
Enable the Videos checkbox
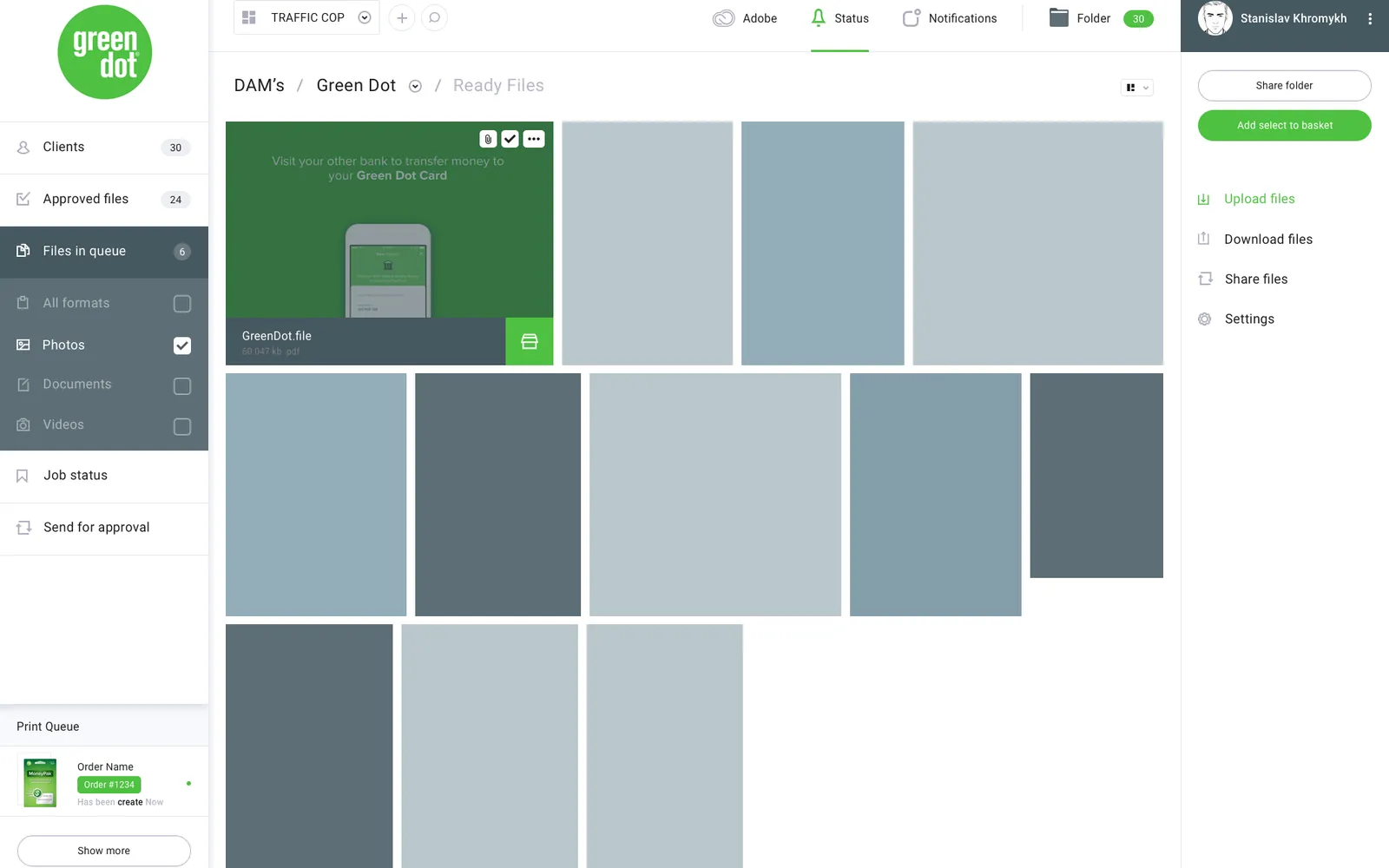click(x=182, y=427)
